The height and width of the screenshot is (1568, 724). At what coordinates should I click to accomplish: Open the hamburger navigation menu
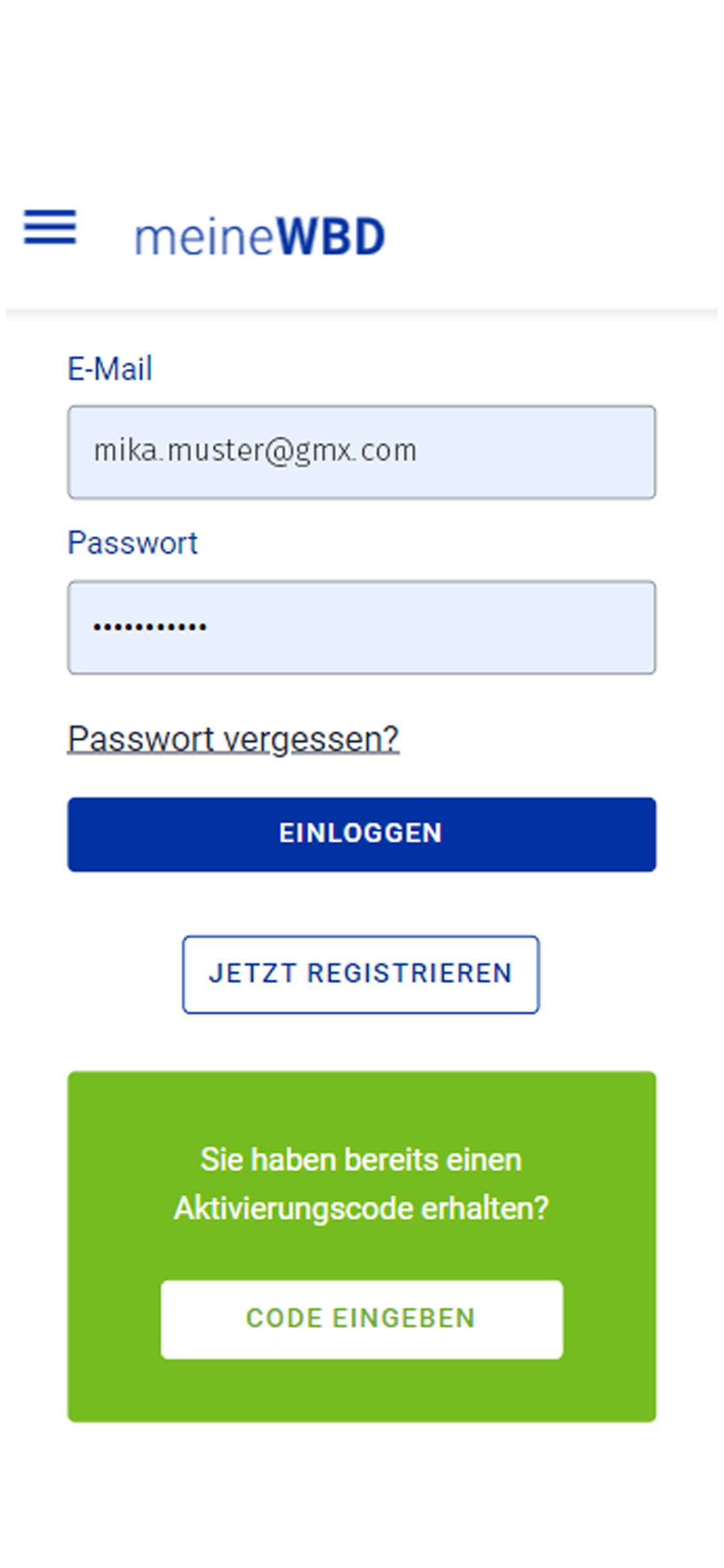click(50, 227)
